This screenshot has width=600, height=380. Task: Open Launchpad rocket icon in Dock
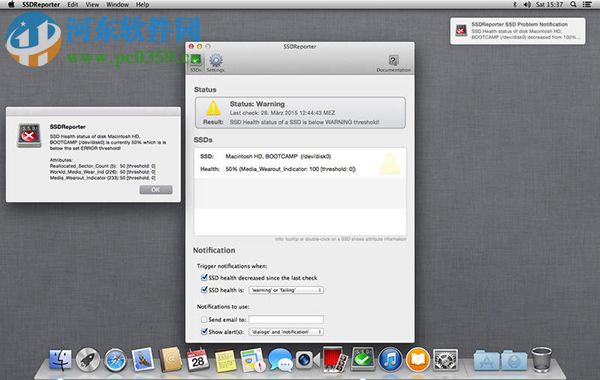click(88, 360)
